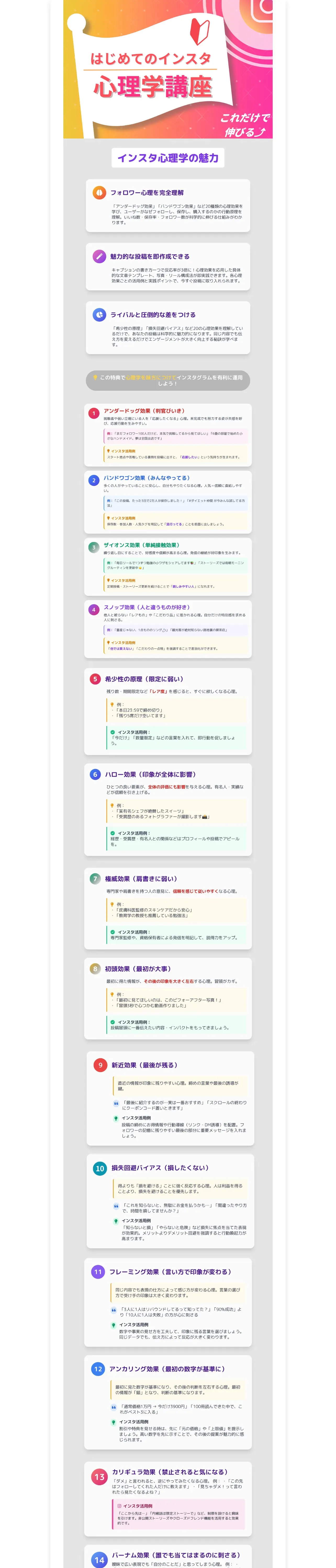Click the quote icon in the 新近効果 card
This screenshot has width=336, height=1568.
pyautogui.click(x=116, y=1104)
